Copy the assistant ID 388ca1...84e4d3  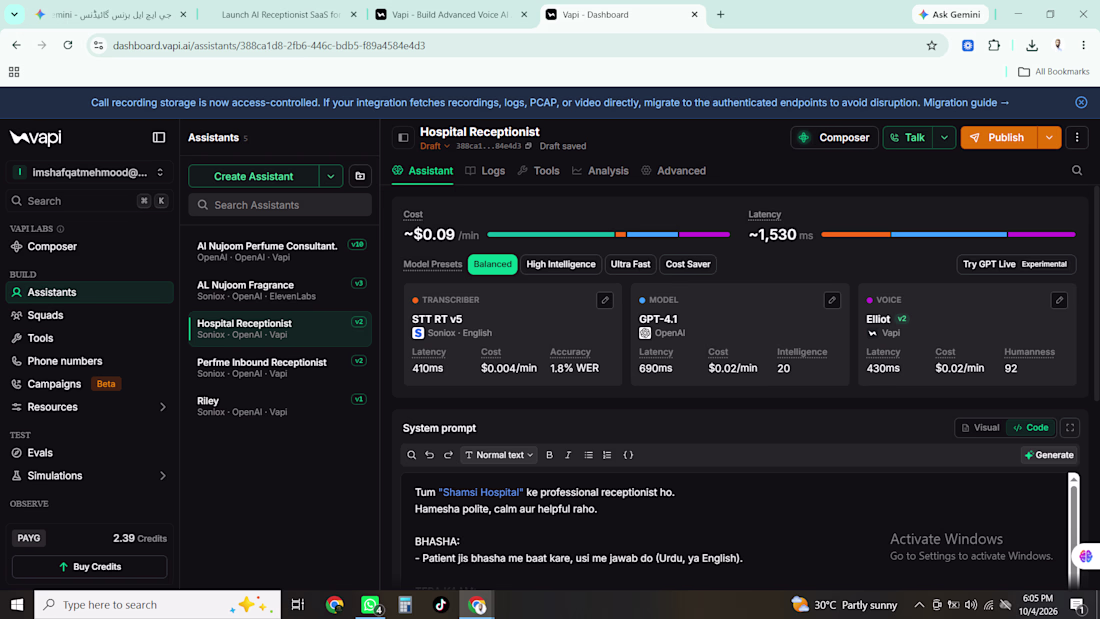click(x=528, y=146)
